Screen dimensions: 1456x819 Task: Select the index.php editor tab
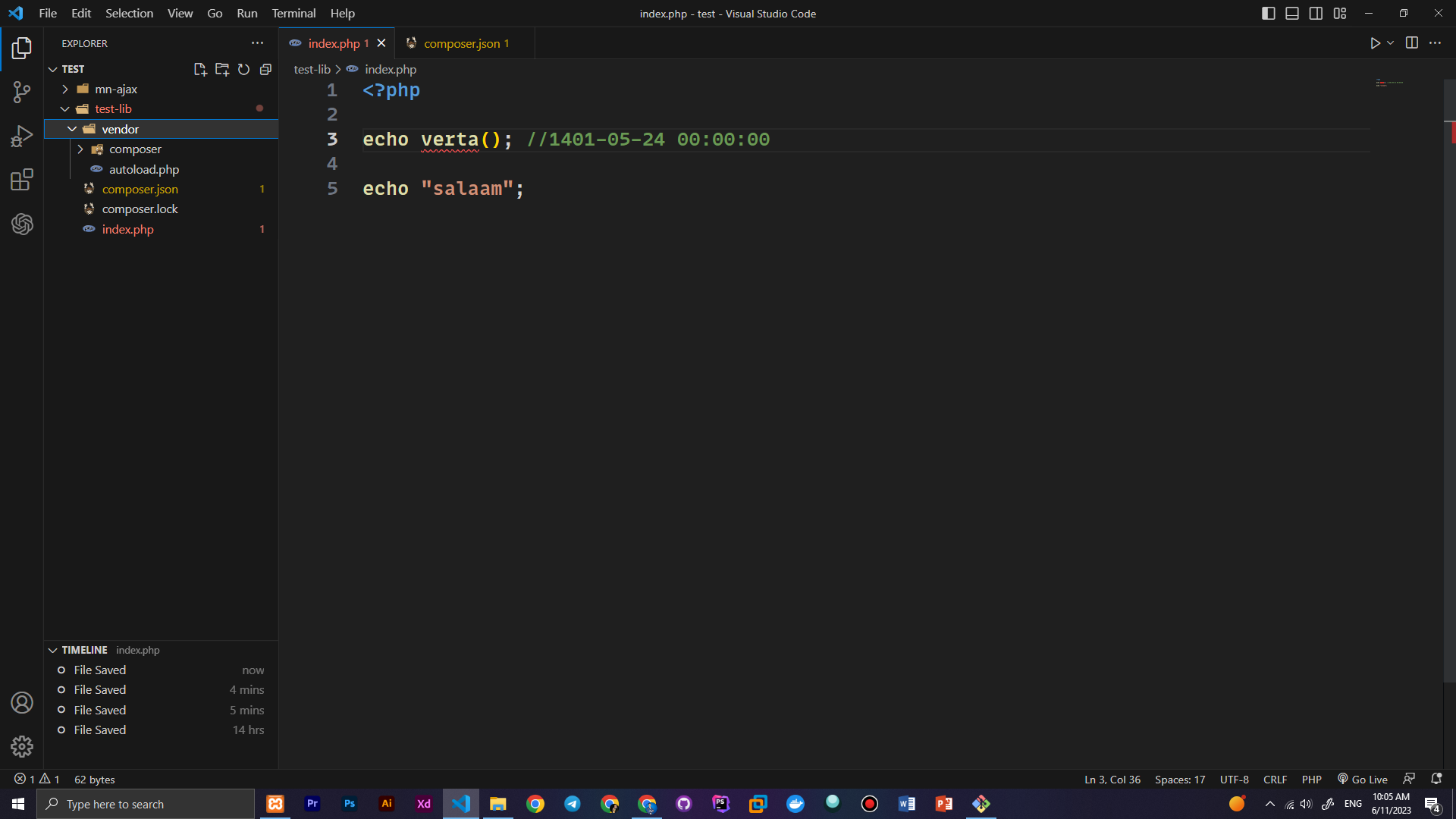coord(337,43)
